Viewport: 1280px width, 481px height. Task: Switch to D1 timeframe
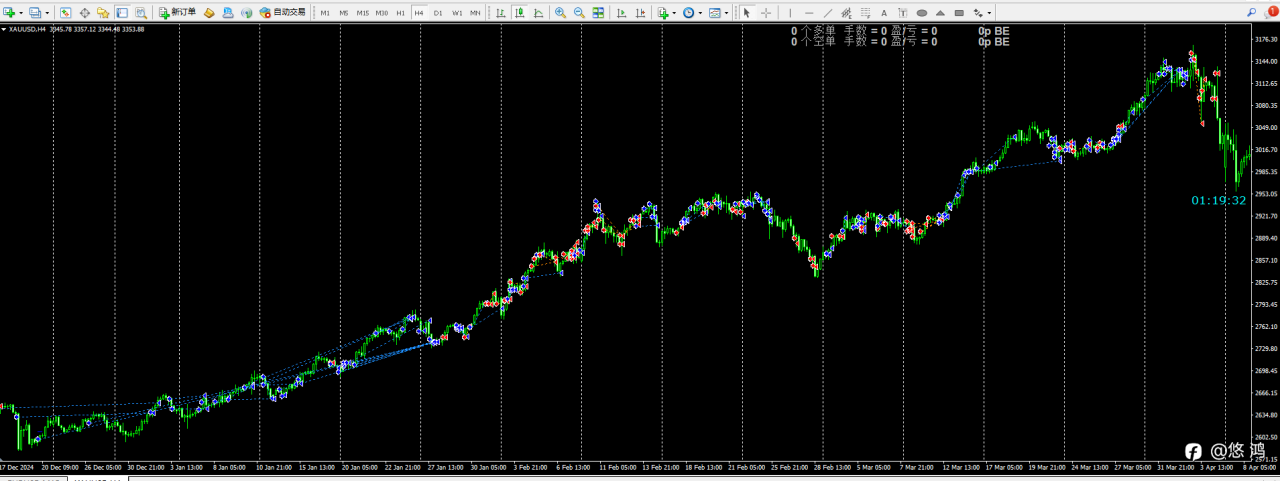438,13
